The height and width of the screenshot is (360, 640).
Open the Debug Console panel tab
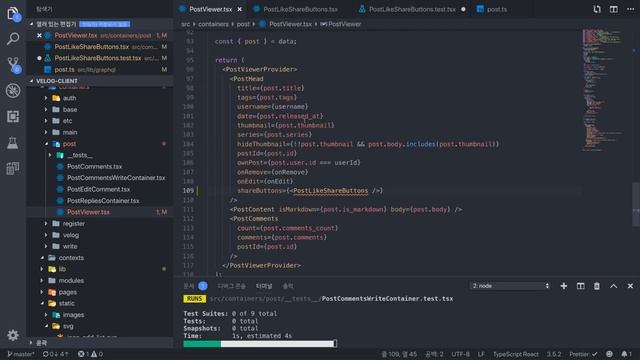point(231,286)
